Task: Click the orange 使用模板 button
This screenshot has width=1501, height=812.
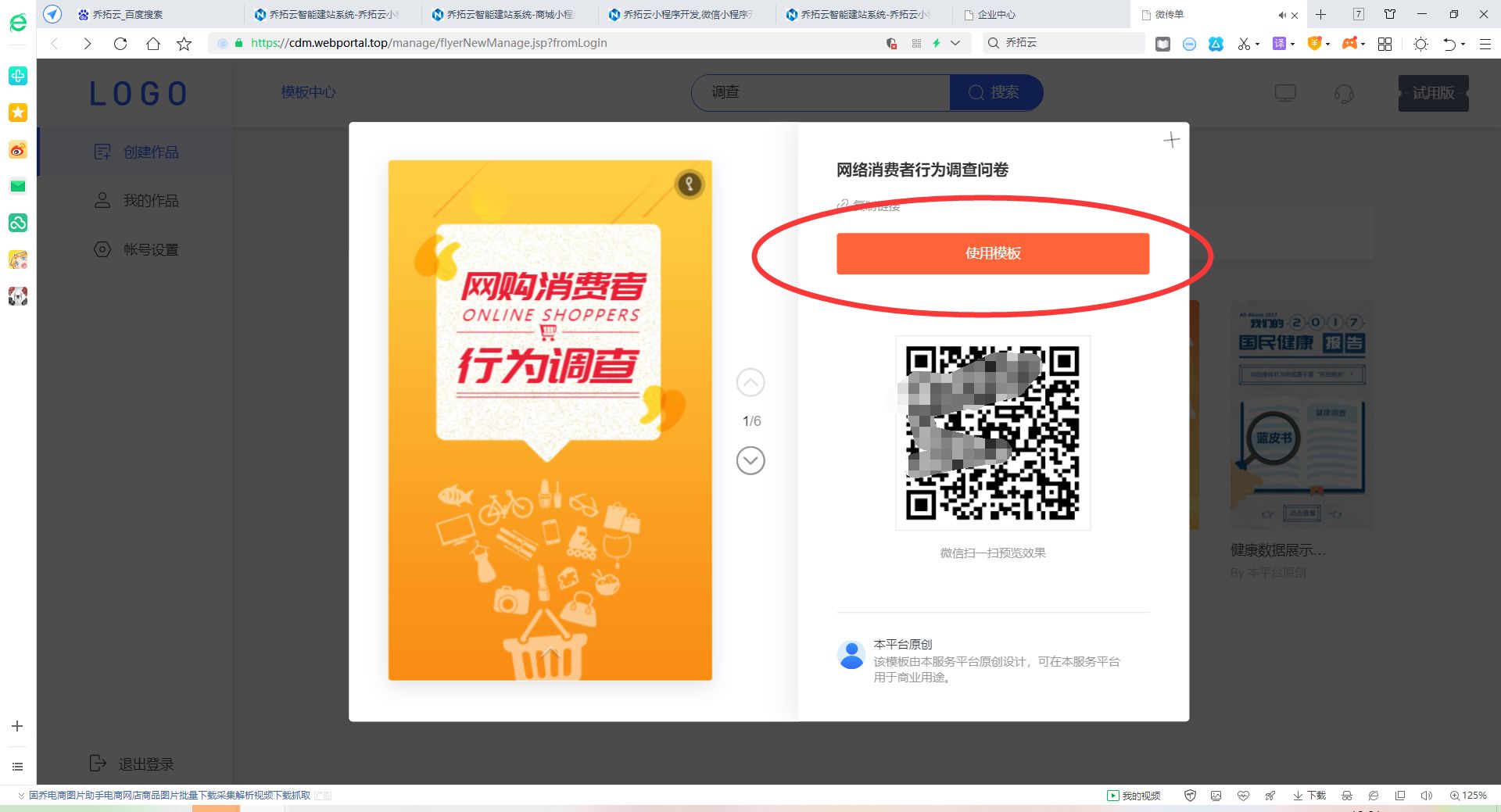Action: (x=993, y=253)
